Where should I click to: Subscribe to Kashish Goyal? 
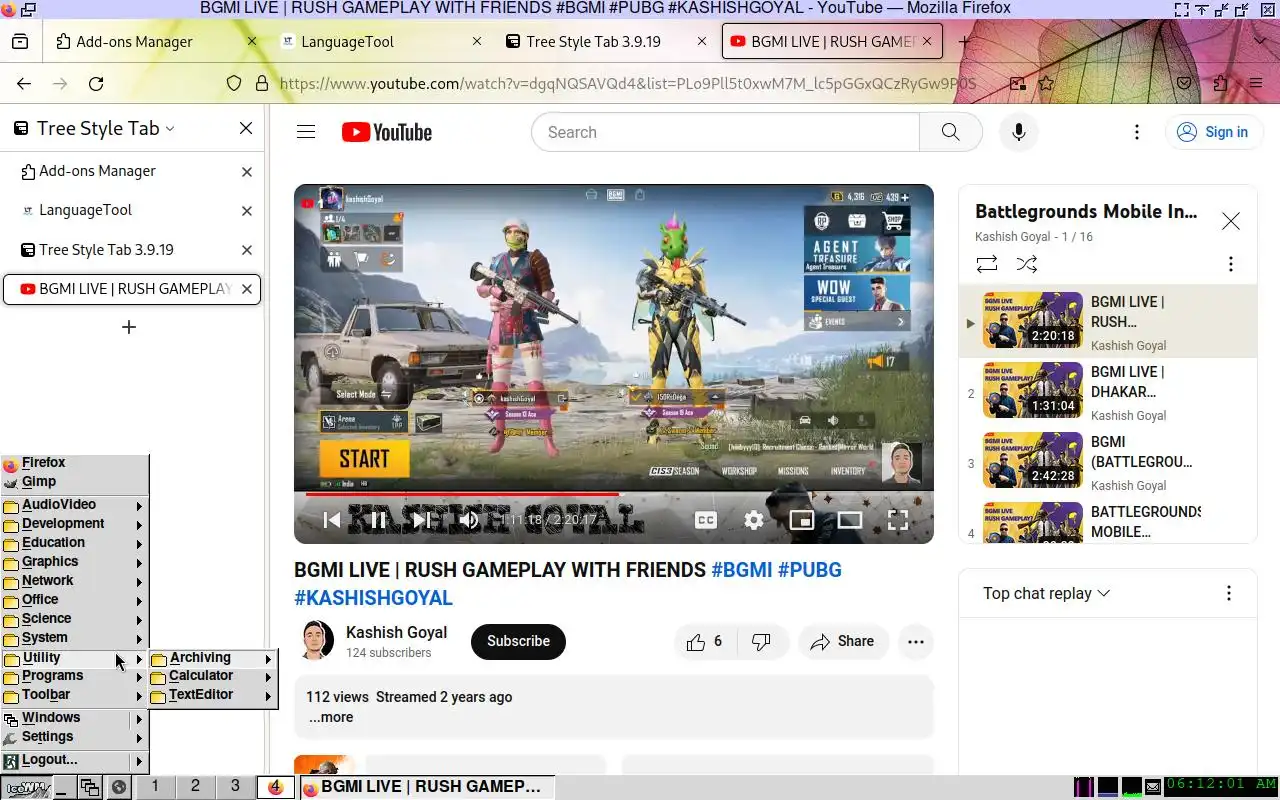(518, 642)
